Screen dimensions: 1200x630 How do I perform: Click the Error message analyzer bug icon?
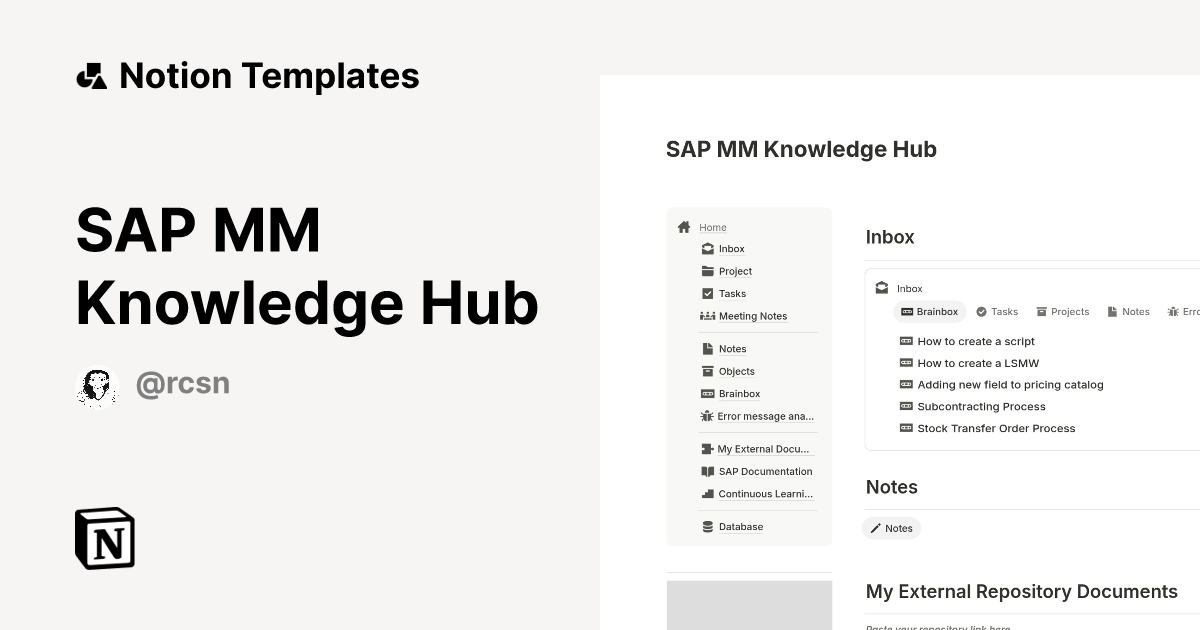click(707, 416)
